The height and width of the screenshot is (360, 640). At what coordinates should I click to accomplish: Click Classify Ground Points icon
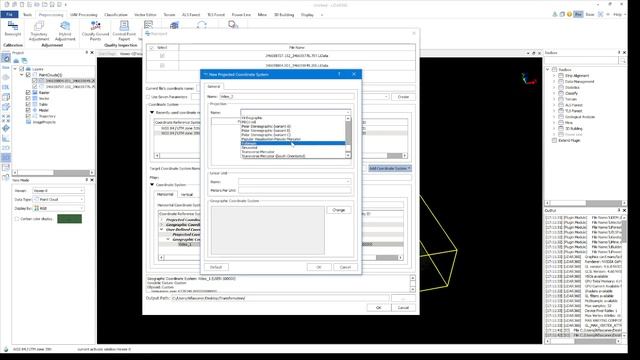[x=96, y=26]
